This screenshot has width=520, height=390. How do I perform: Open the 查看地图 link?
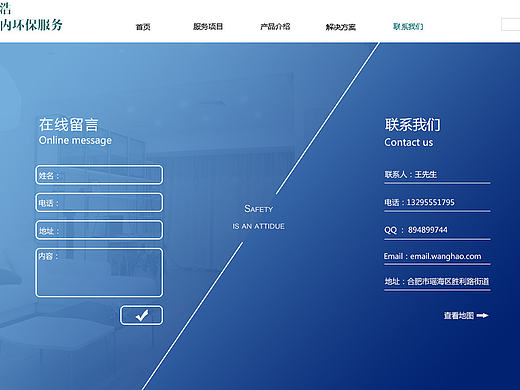[459, 315]
